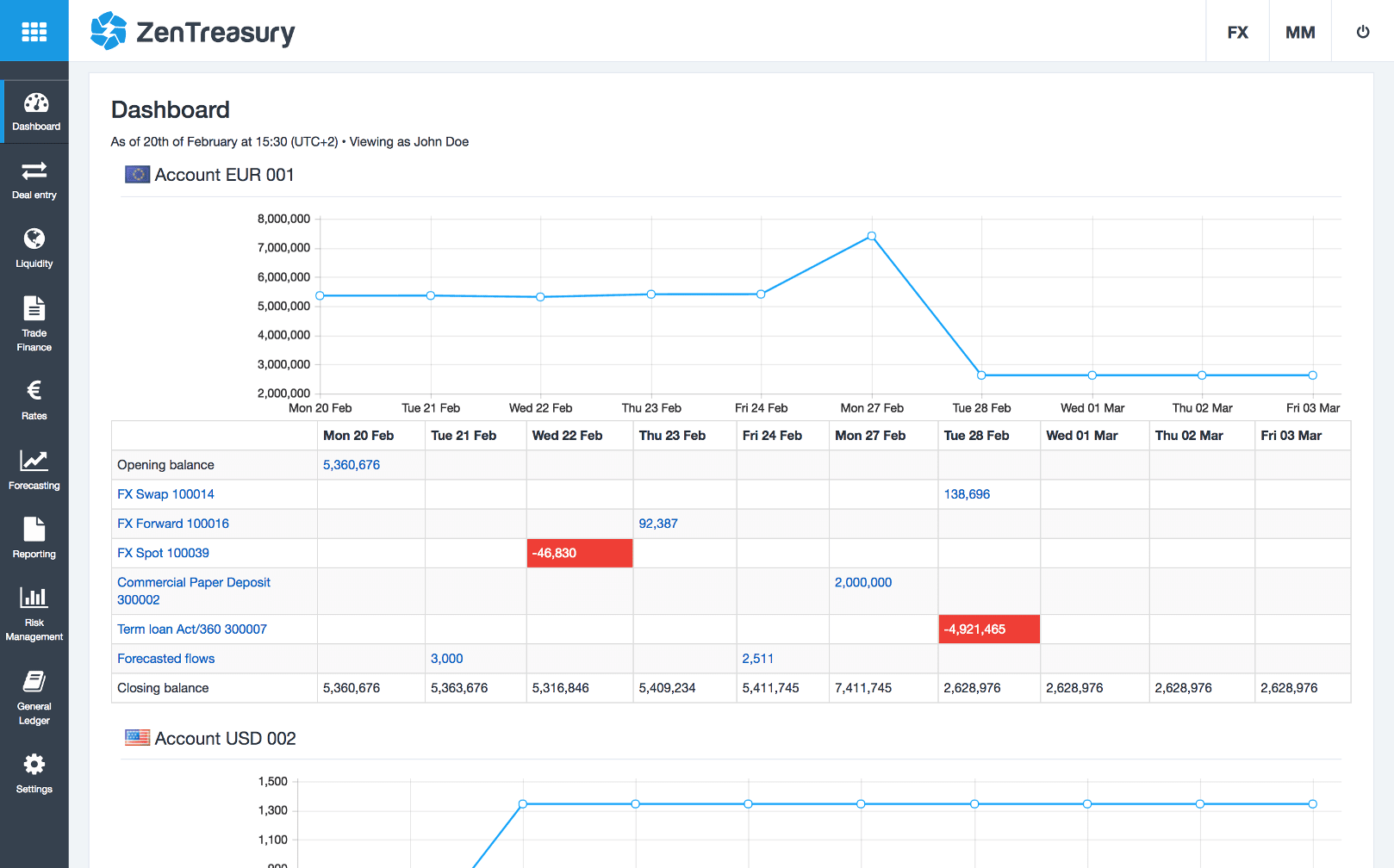Click the Account EUR 001 heading

[224, 175]
